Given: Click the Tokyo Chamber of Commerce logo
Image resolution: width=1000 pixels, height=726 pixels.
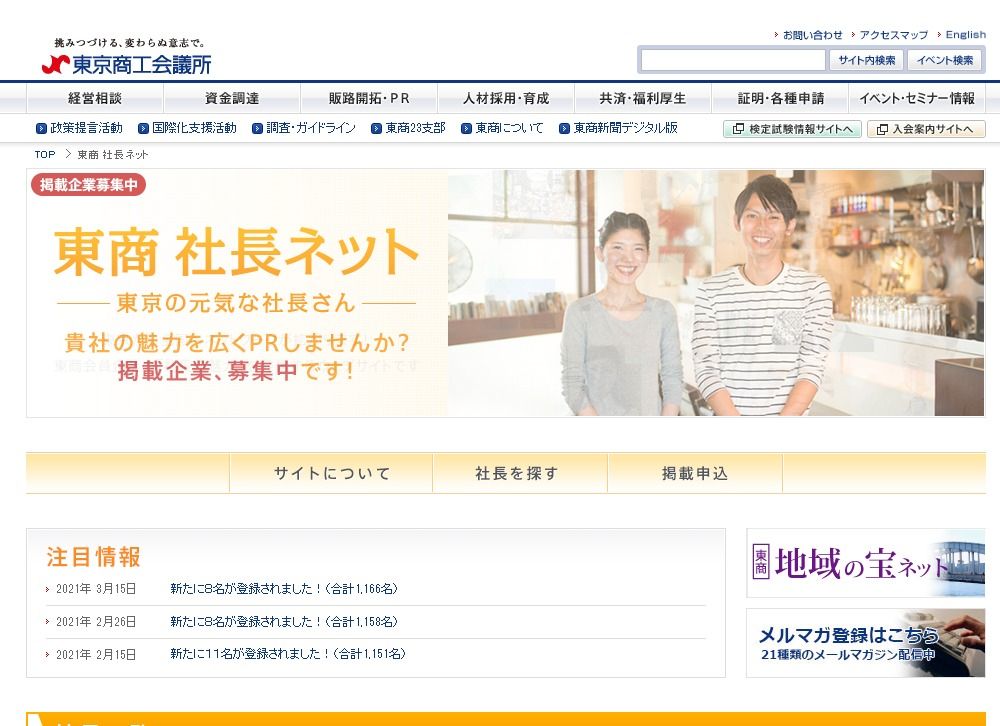Looking at the screenshot, I should [x=127, y=58].
